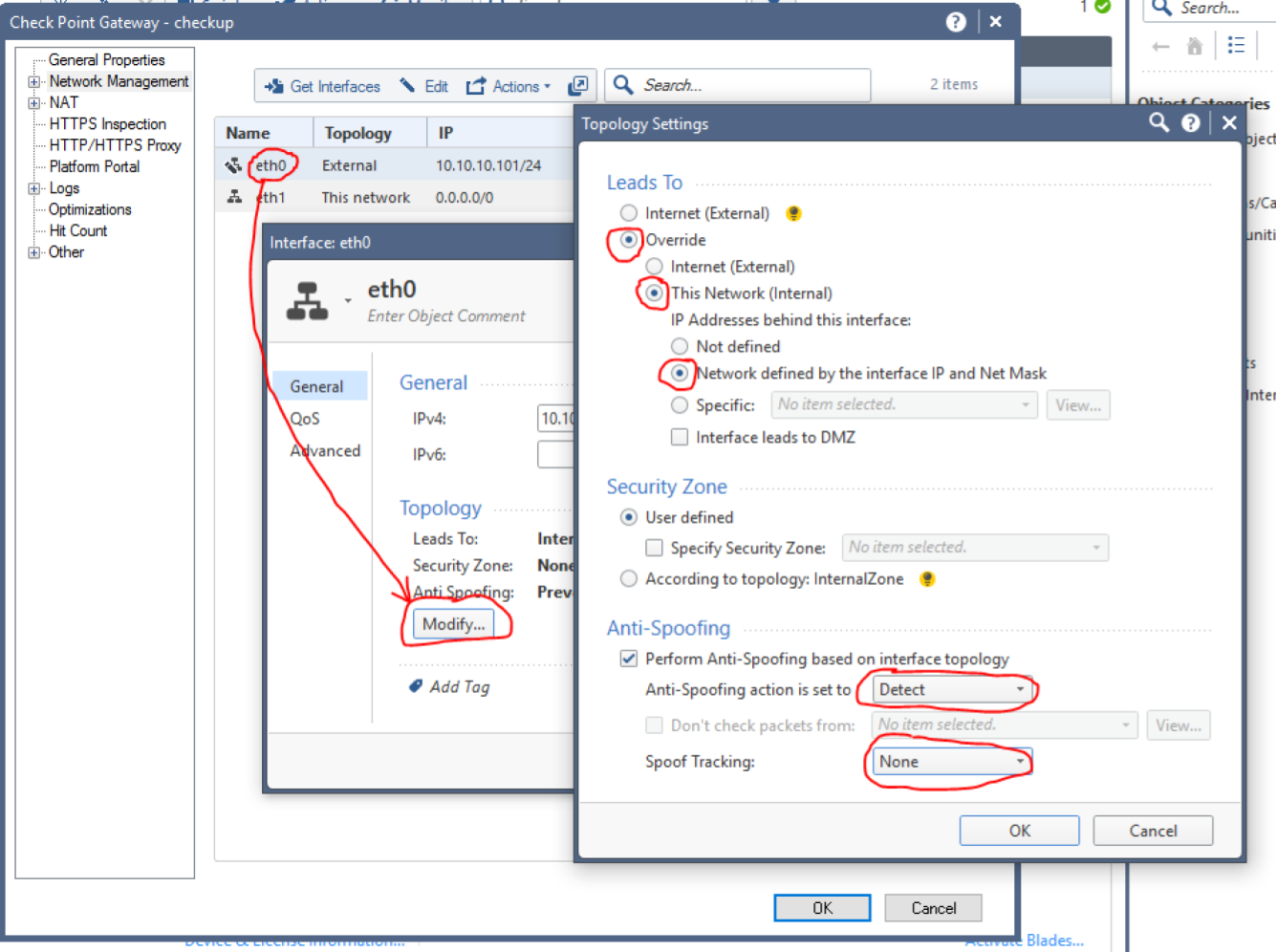Viewport: 1276px width, 952px height.
Task: Close the Topology Settings dialog
Action: (x=1229, y=122)
